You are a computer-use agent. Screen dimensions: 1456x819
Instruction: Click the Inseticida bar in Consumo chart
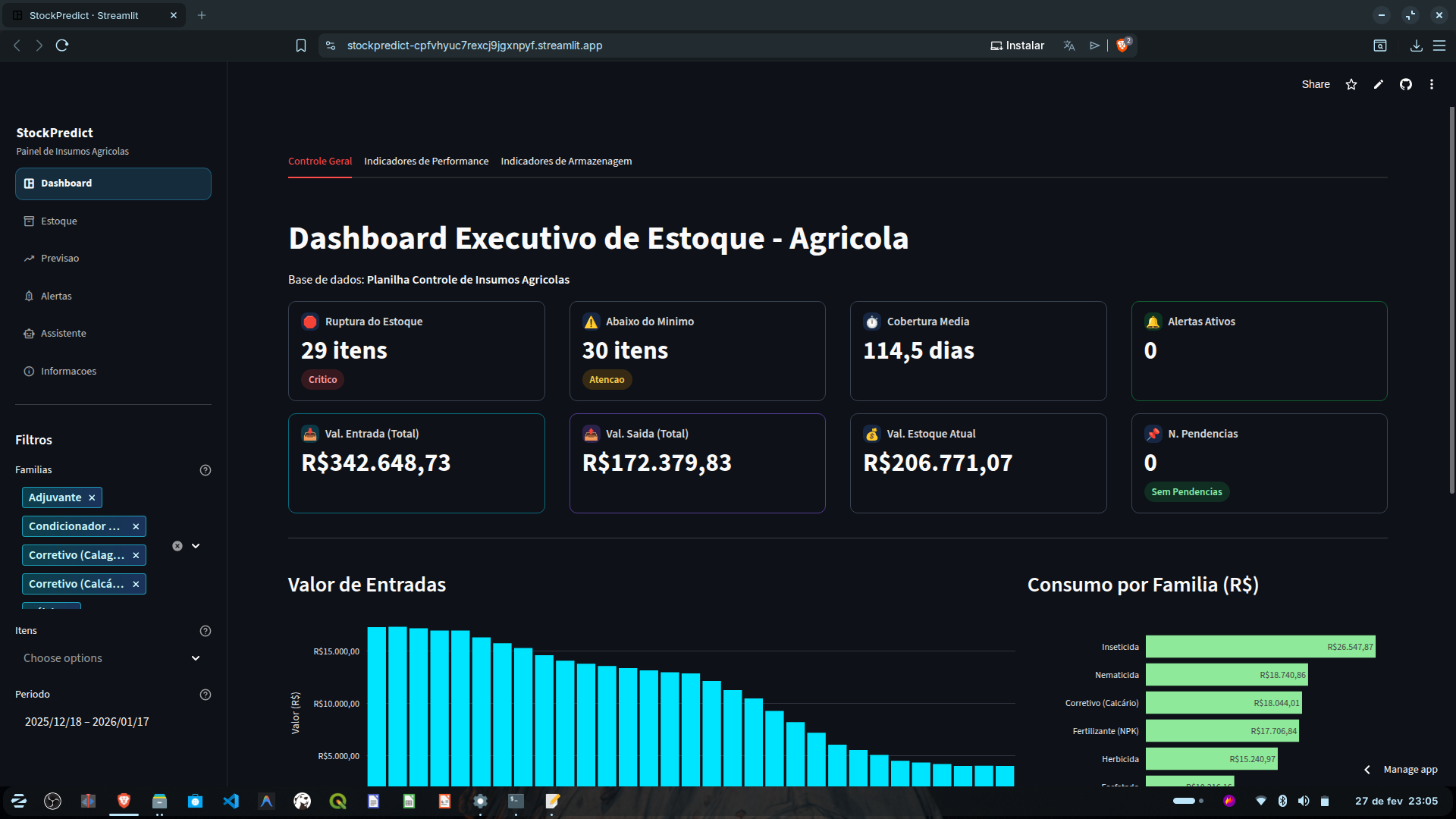click(1259, 646)
